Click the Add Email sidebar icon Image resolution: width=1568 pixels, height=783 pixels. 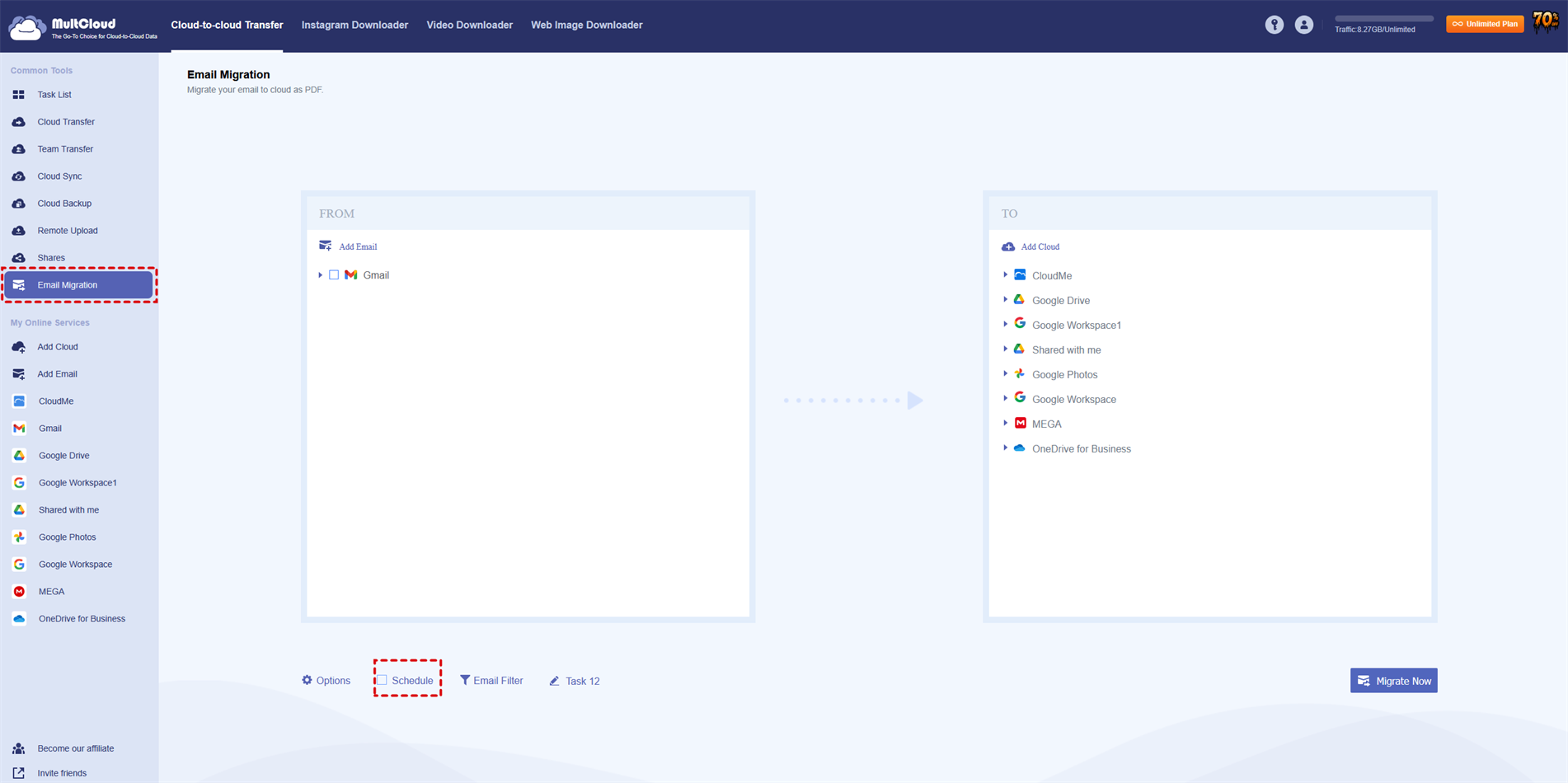tap(18, 374)
